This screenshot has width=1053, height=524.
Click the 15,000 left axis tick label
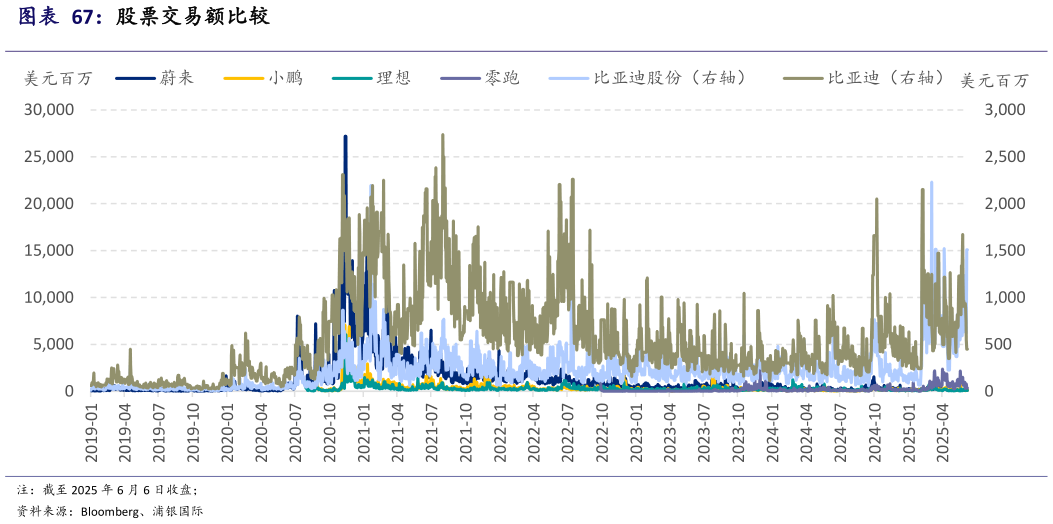tap(48, 250)
